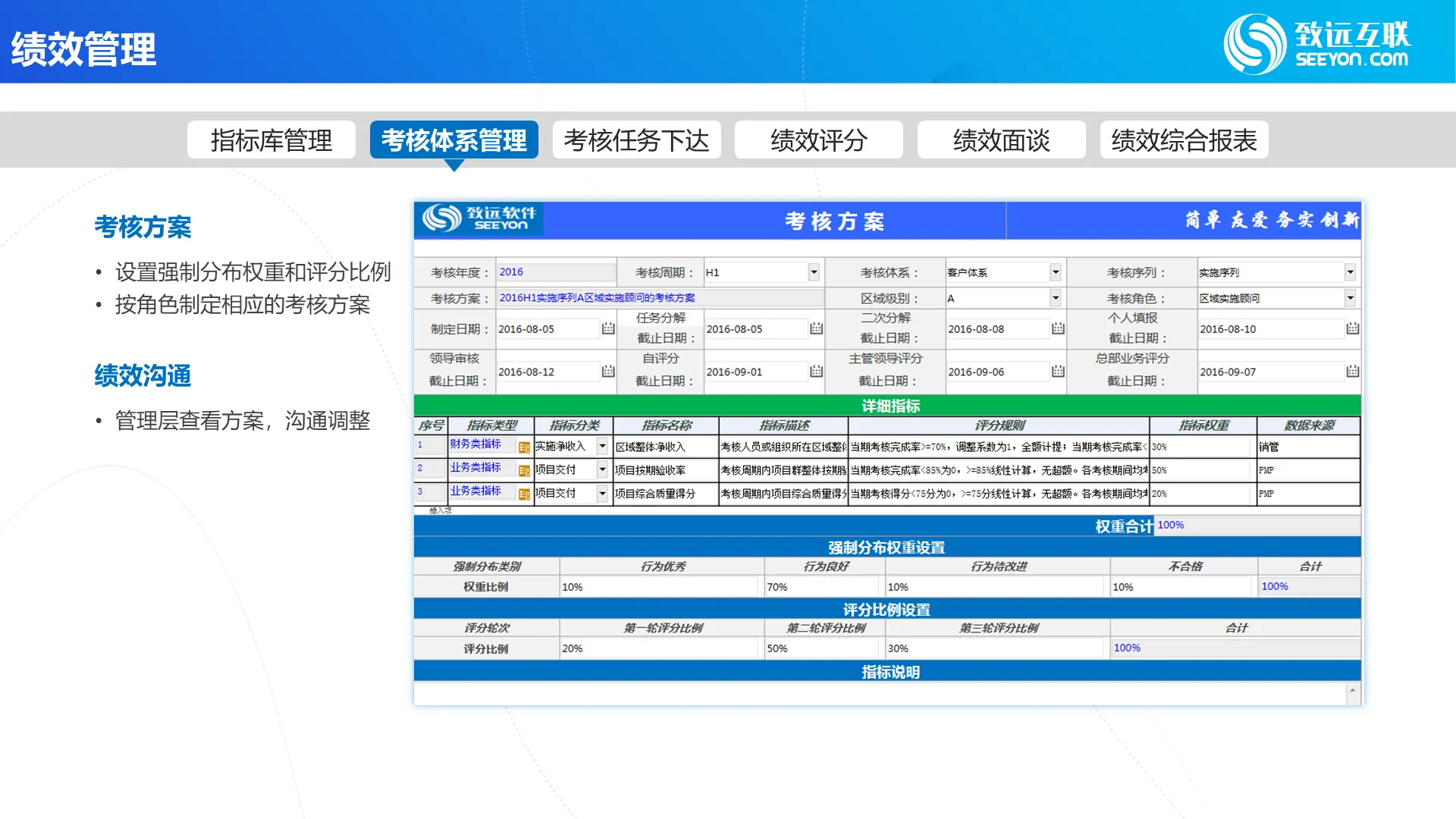This screenshot has height=819, width=1456.
Task: Open calendar for 主管领导评分截止日期
Action: pyautogui.click(x=1058, y=371)
